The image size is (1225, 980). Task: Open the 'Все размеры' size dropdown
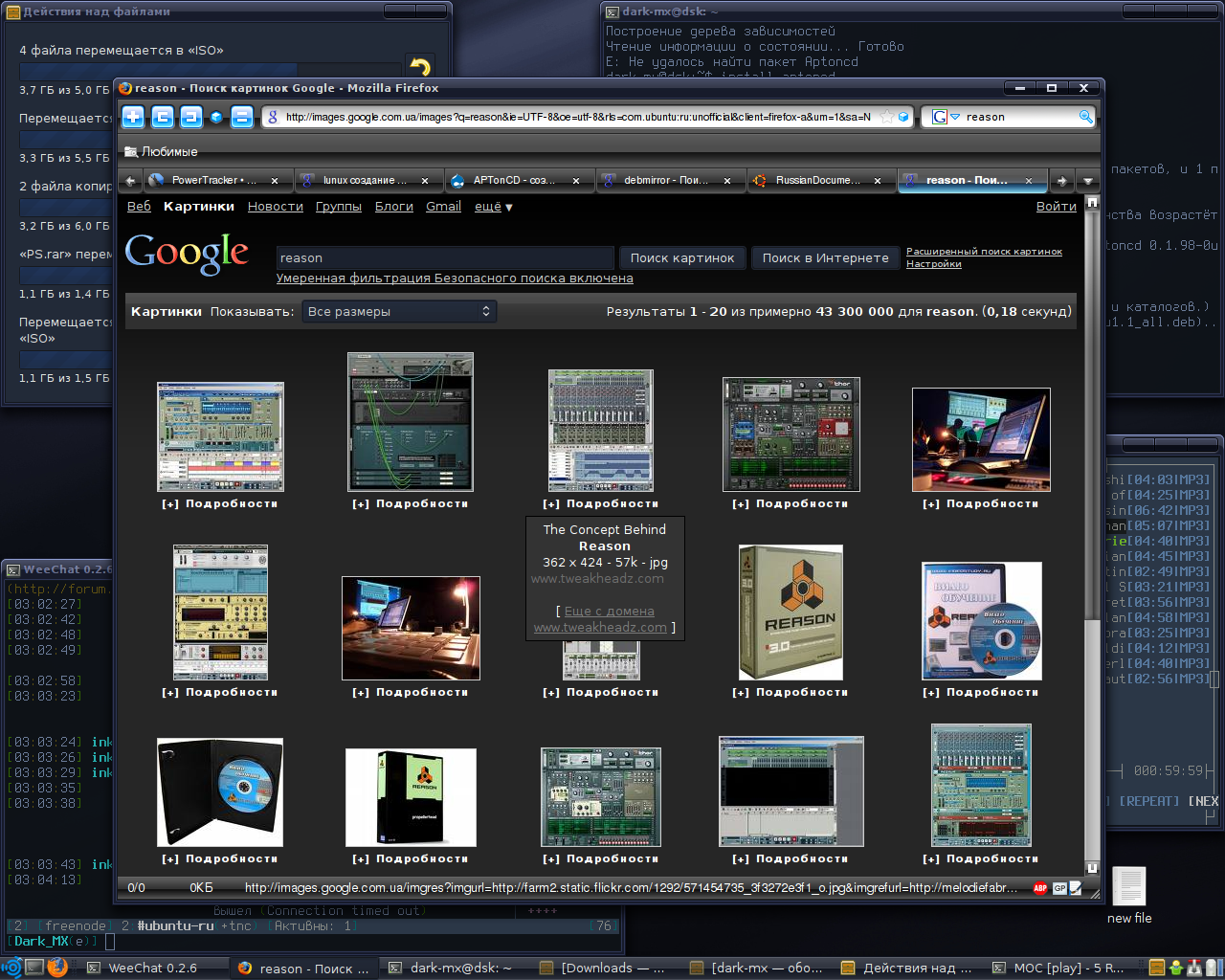399,311
